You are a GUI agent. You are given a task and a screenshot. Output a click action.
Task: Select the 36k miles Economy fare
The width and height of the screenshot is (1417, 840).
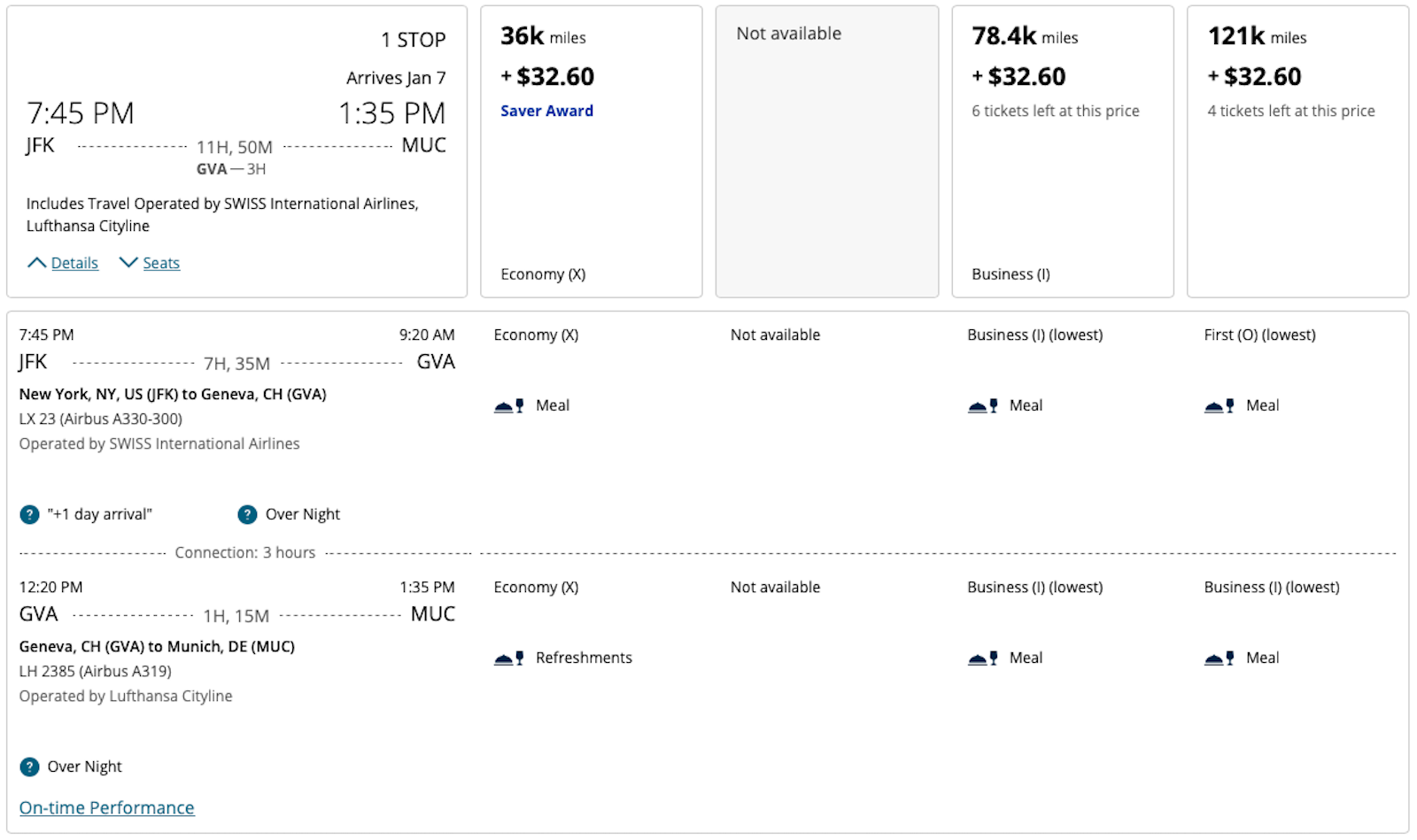[591, 150]
